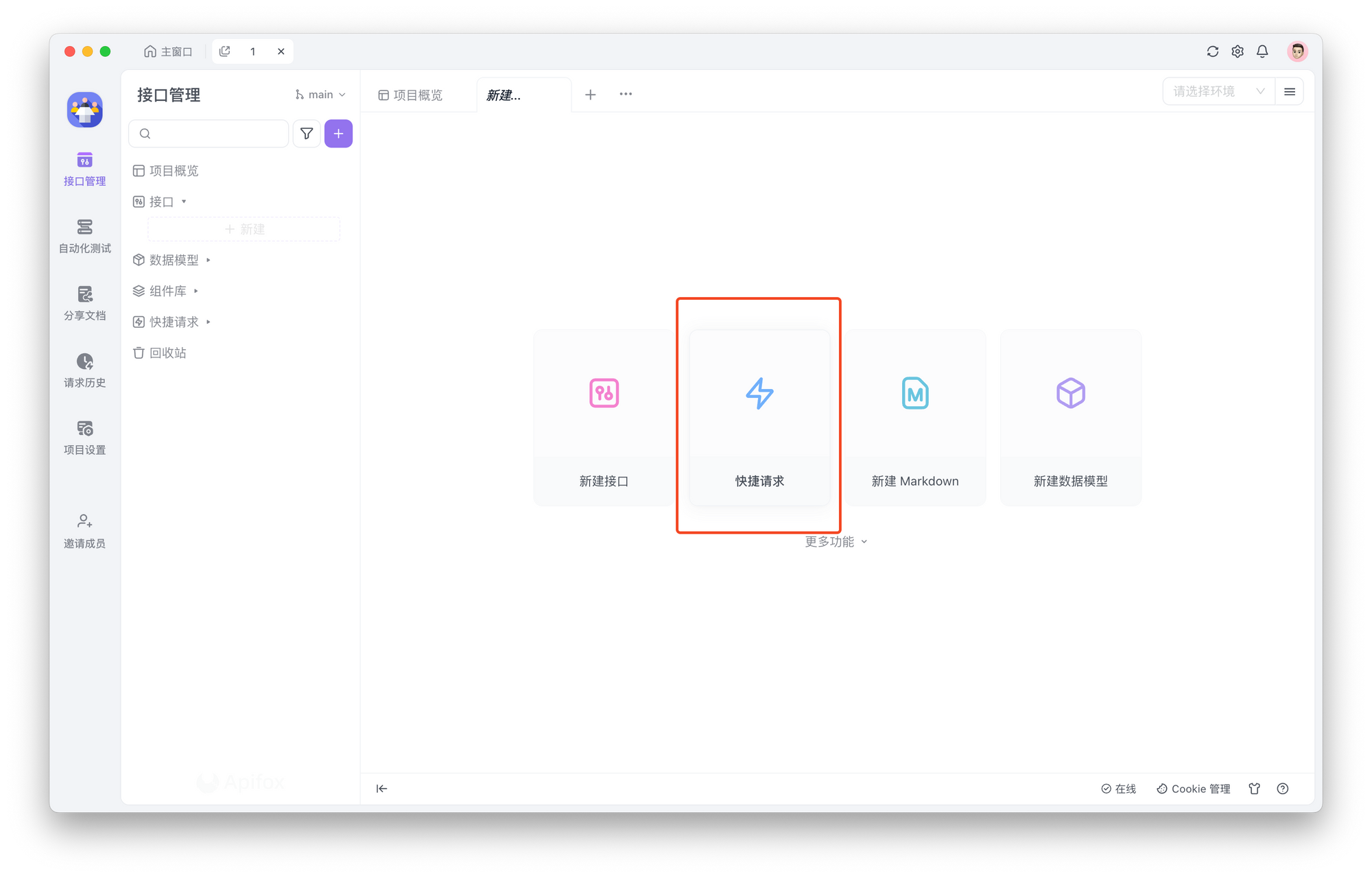Expand 更多功能 dropdown
The height and width of the screenshot is (878, 1372).
(x=836, y=542)
